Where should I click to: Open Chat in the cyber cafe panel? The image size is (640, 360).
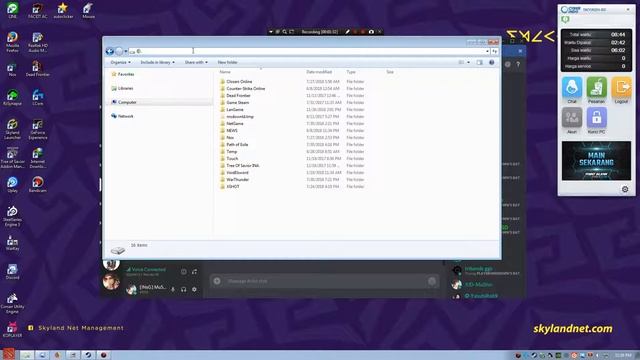tap(572, 90)
